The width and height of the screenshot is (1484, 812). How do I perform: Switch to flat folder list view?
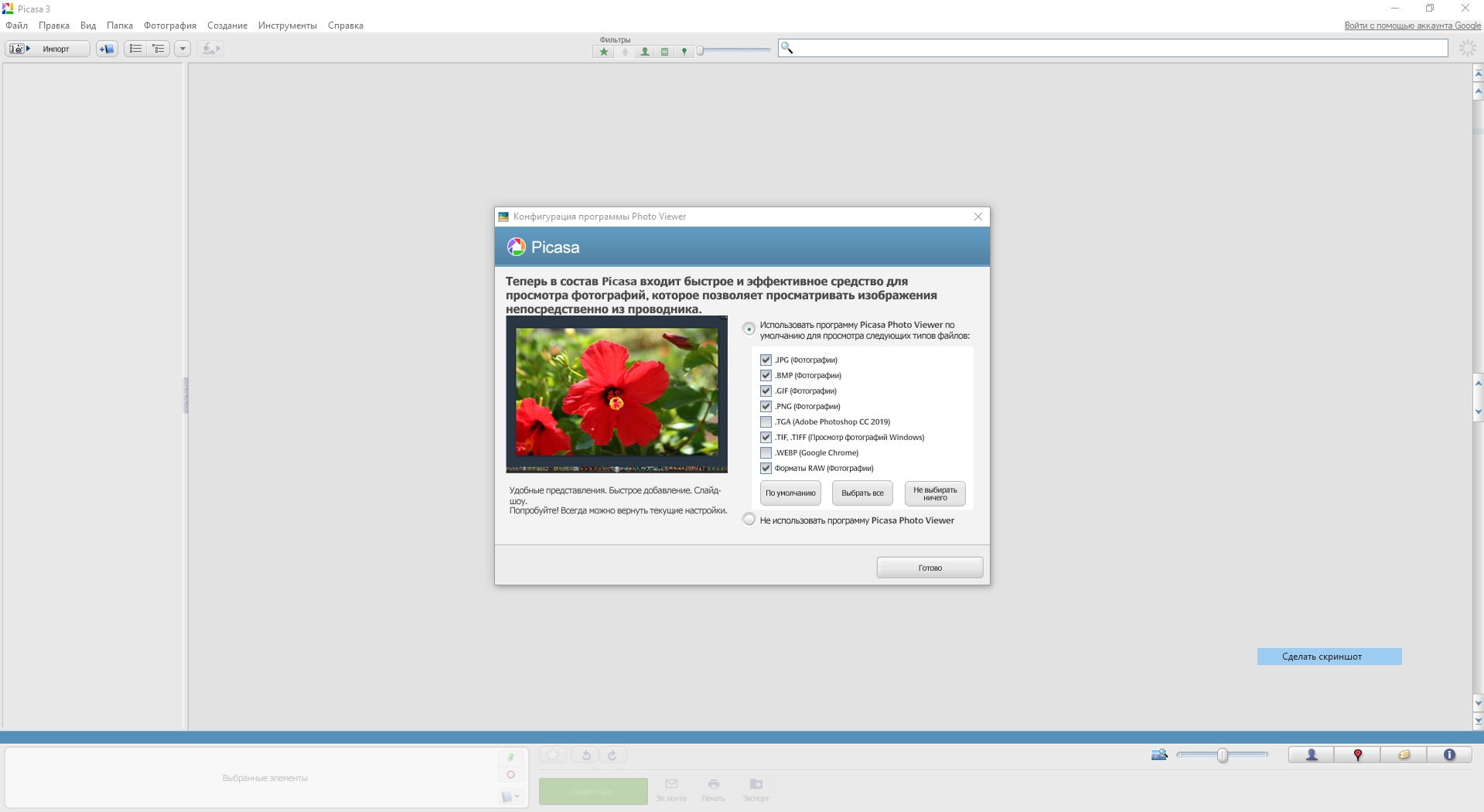pos(135,49)
